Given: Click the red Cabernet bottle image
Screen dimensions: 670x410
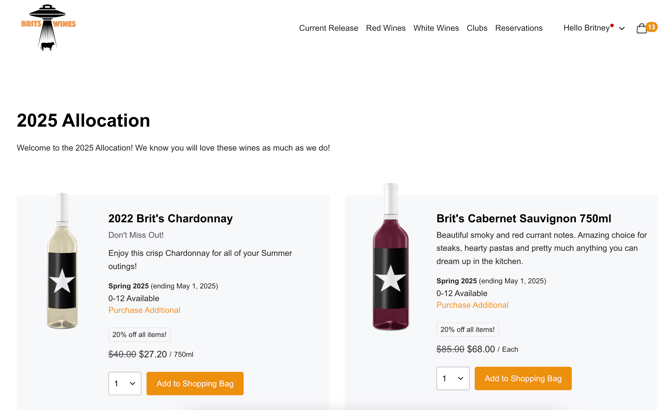Looking at the screenshot, I should click(x=390, y=257).
